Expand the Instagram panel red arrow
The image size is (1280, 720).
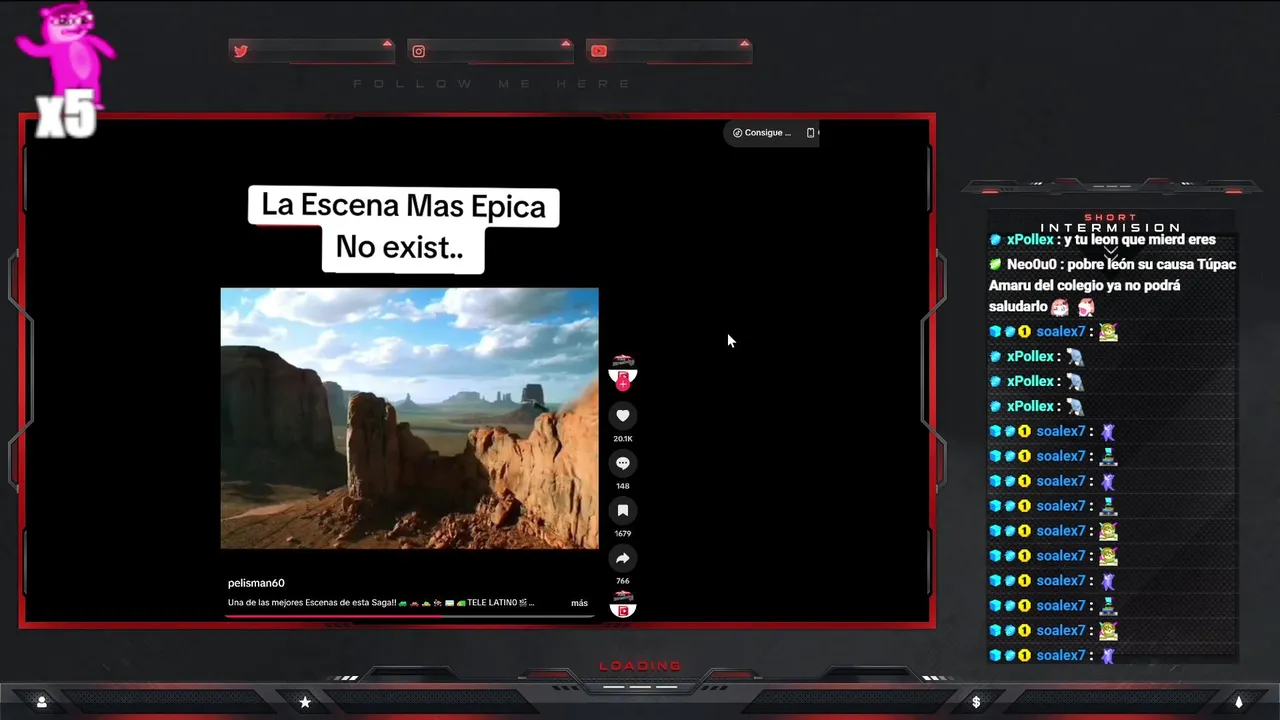[565, 43]
